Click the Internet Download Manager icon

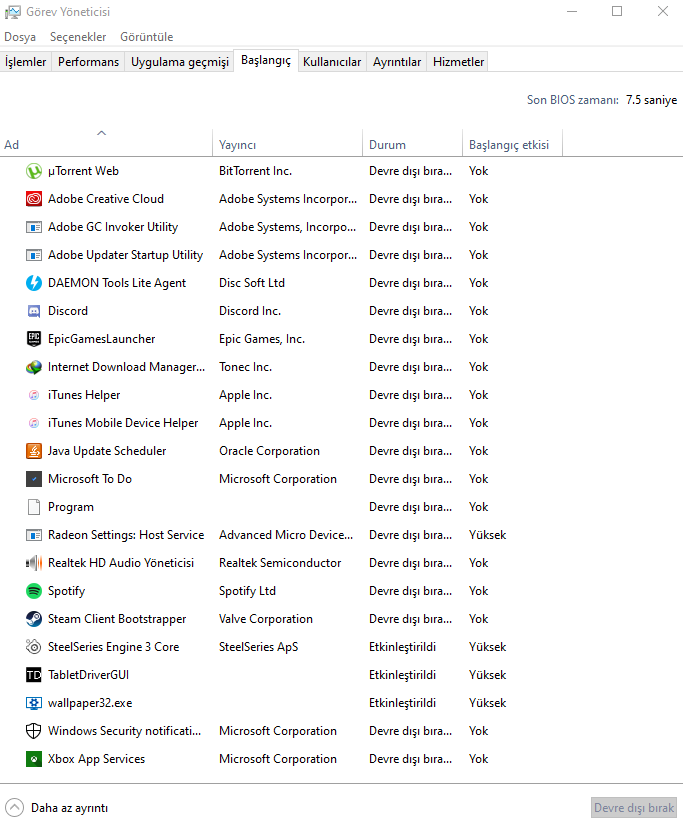(34, 367)
